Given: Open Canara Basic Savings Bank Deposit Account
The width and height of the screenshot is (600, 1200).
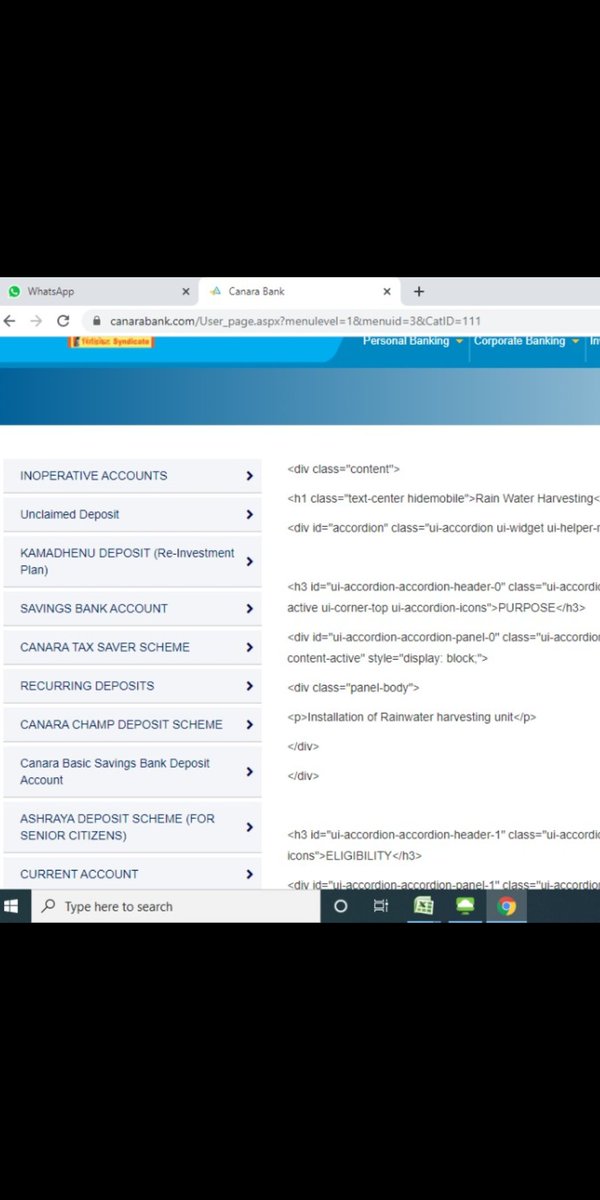Looking at the screenshot, I should (132, 771).
